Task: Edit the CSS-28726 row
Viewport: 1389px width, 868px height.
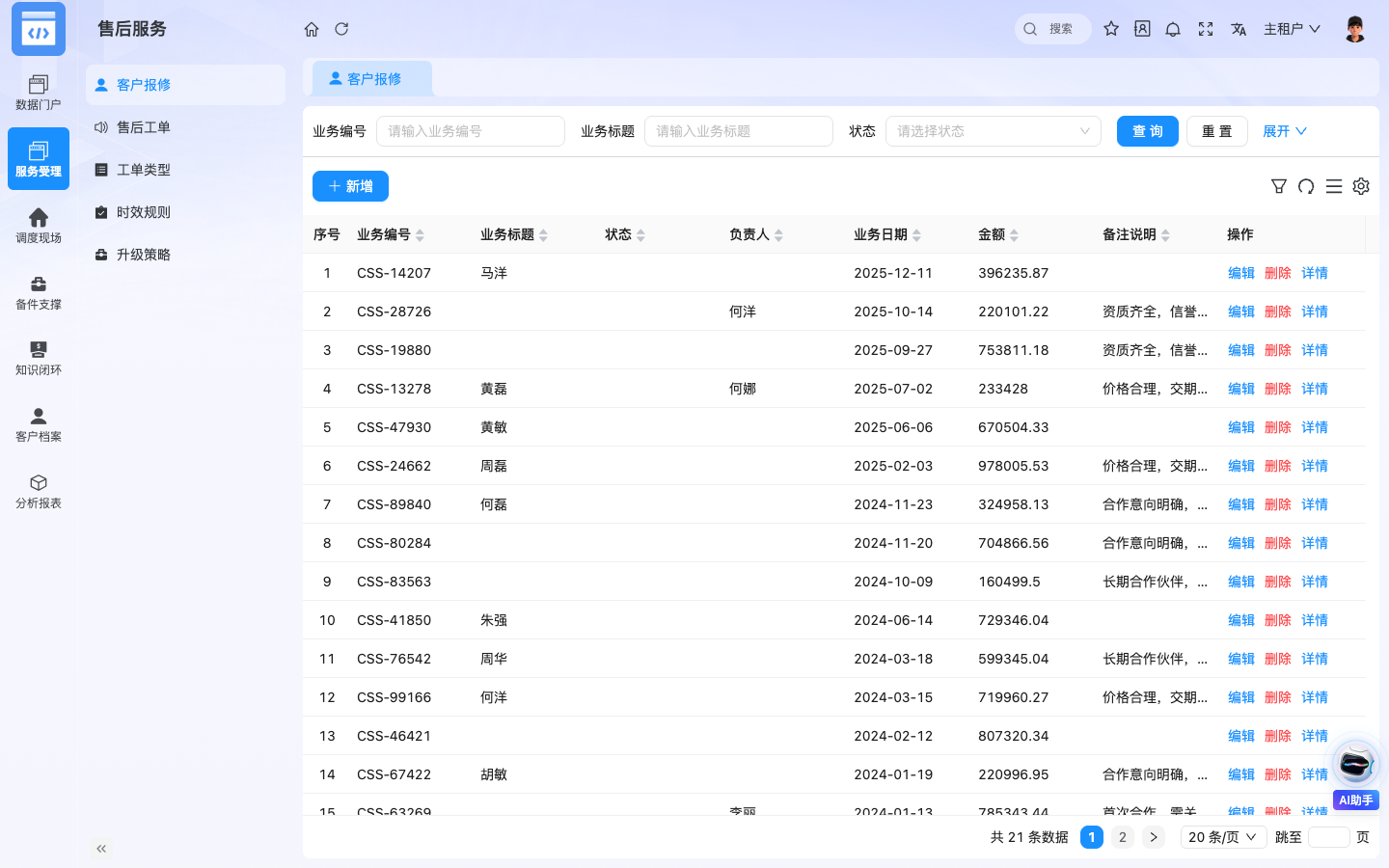Action: click(x=1241, y=312)
